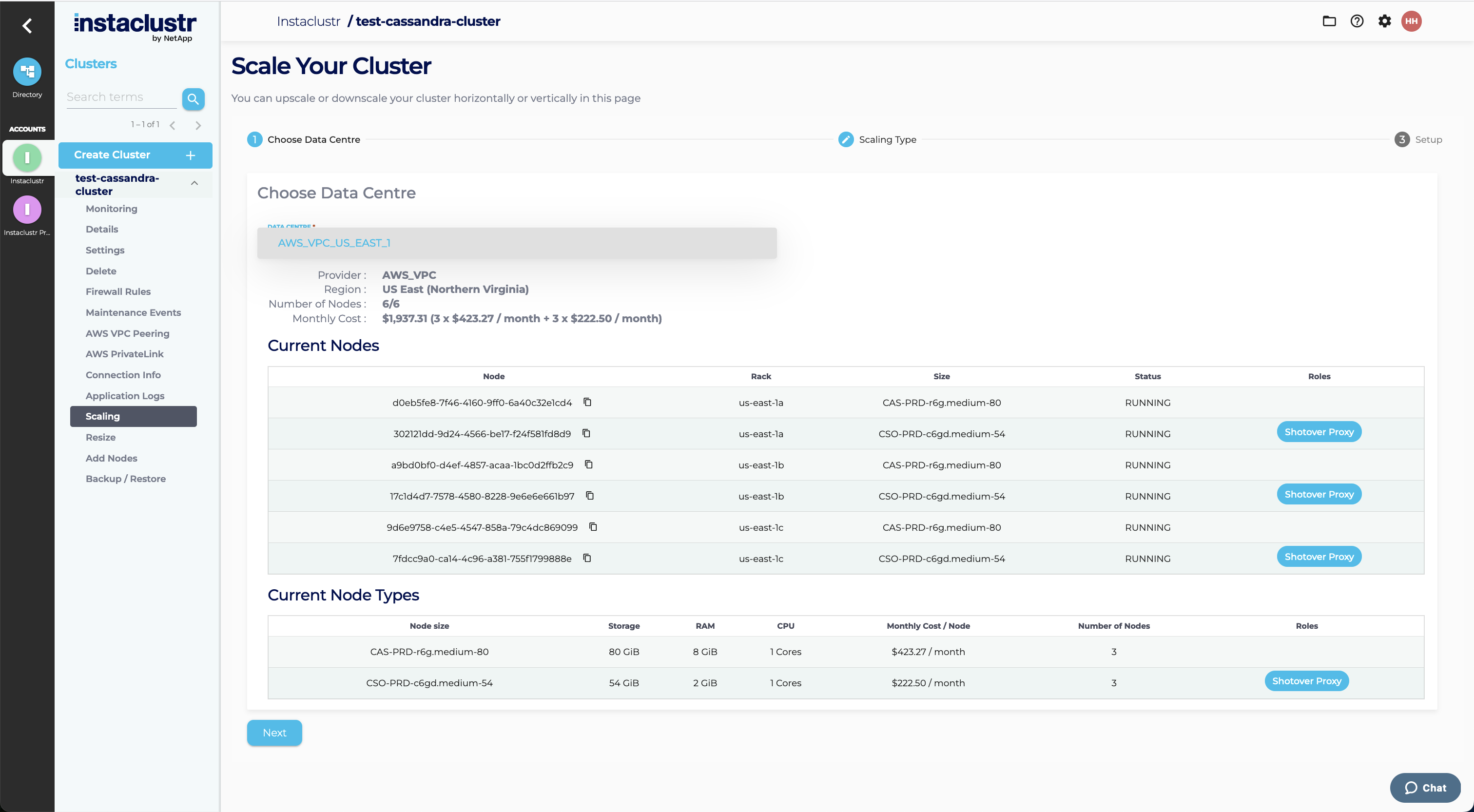This screenshot has width=1474, height=812.
Task: Click the cluster search magnifier button
Action: point(193,98)
